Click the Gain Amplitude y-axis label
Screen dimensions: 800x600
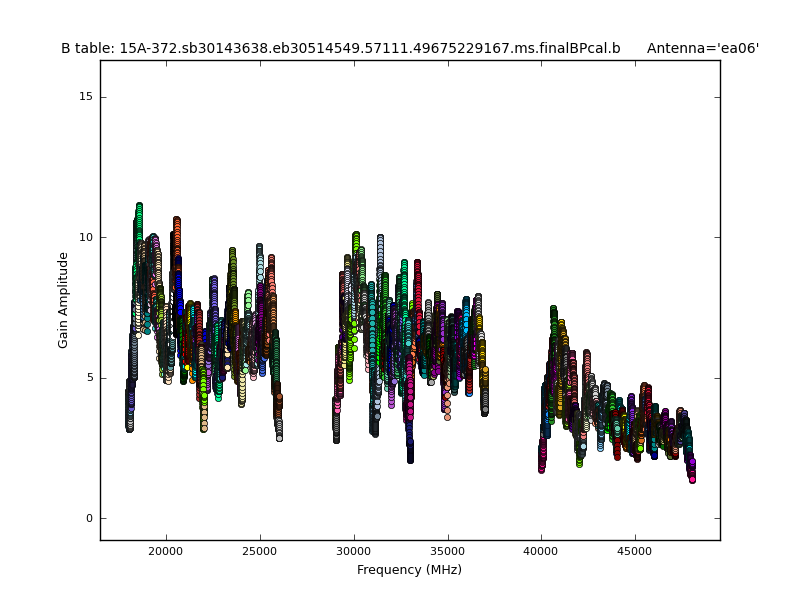(63, 300)
